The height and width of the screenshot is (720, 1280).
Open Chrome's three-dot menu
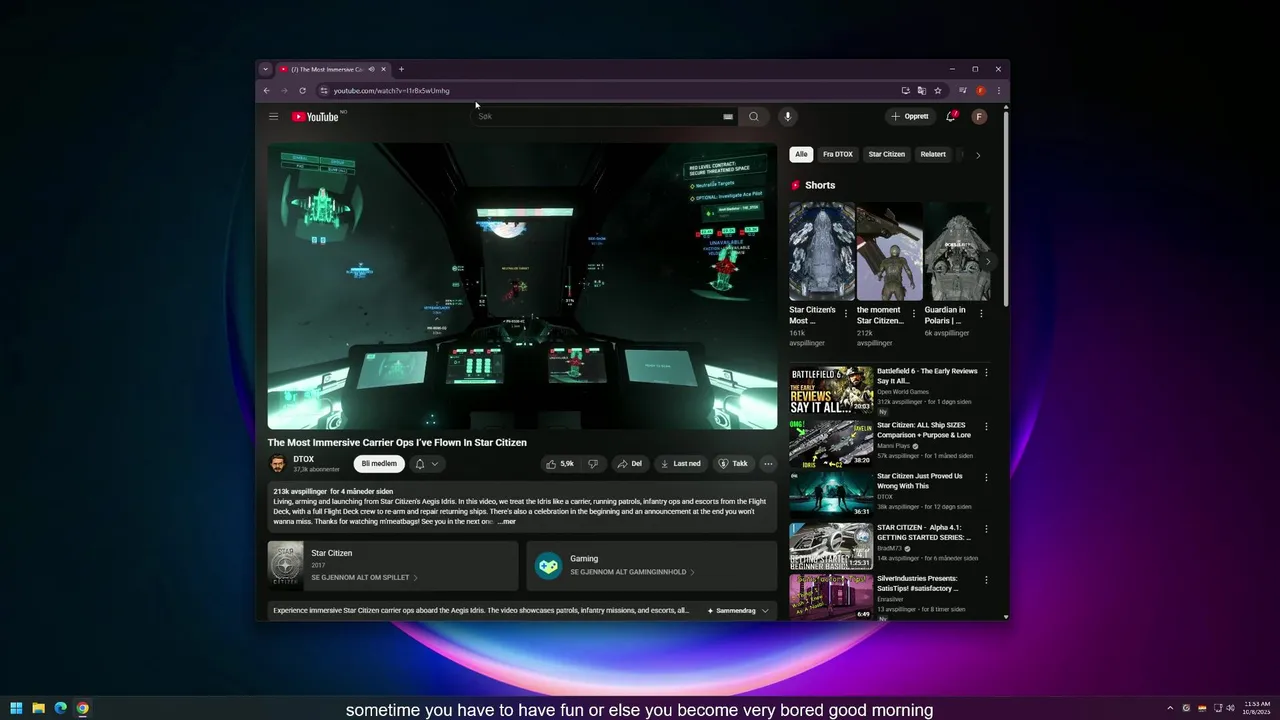point(998,91)
